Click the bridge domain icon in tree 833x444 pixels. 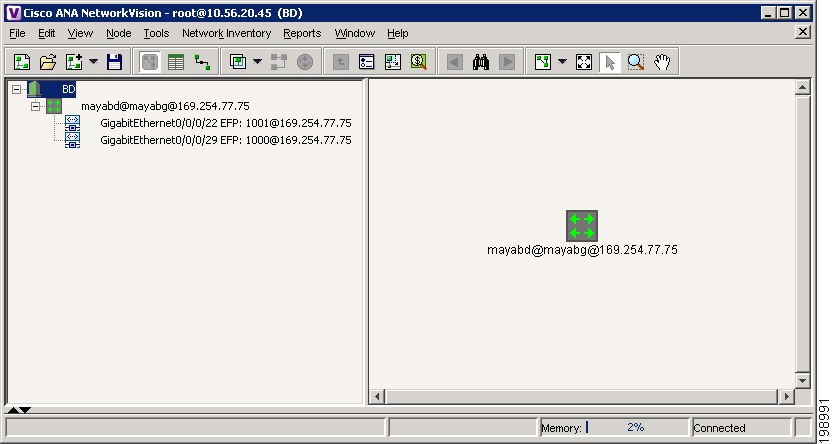[x=54, y=106]
